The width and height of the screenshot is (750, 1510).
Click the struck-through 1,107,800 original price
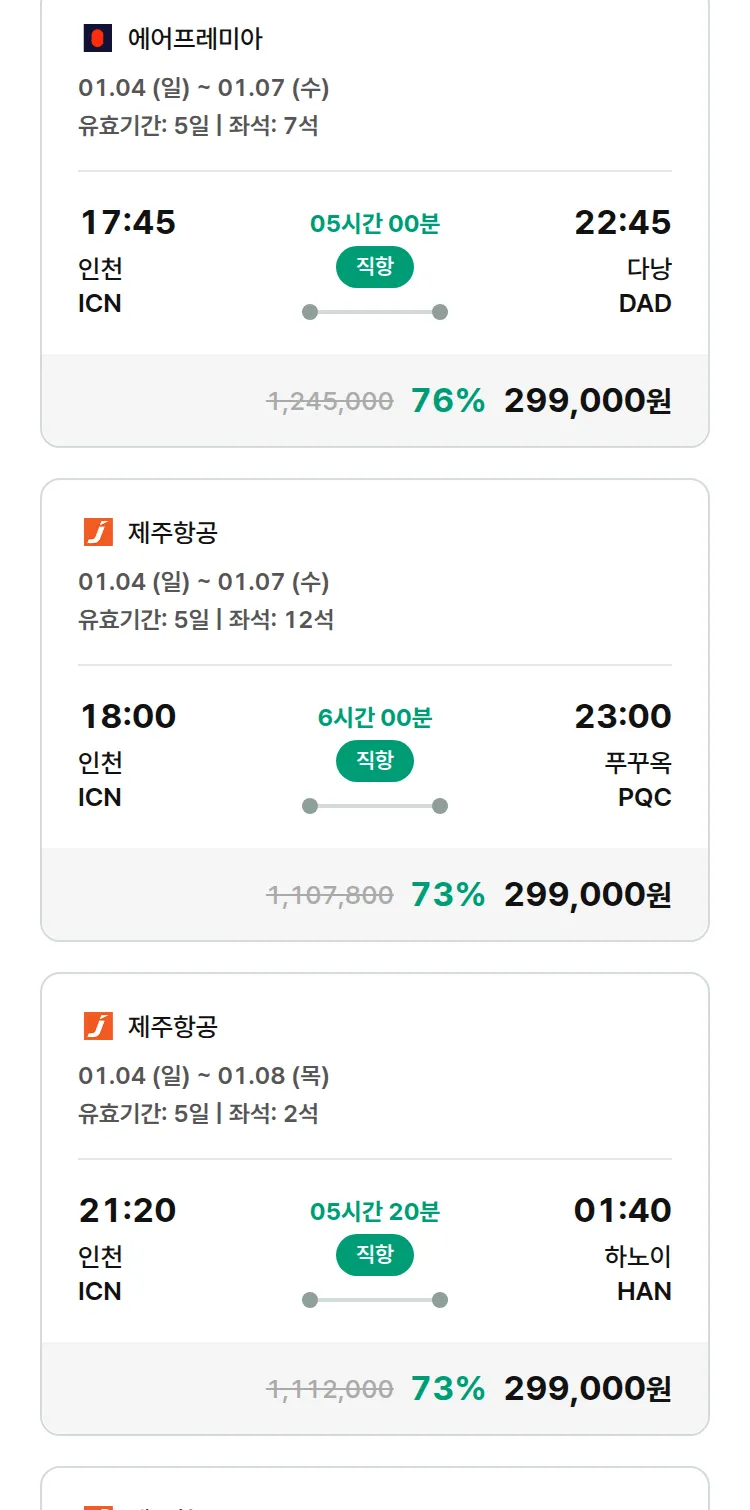coord(330,895)
